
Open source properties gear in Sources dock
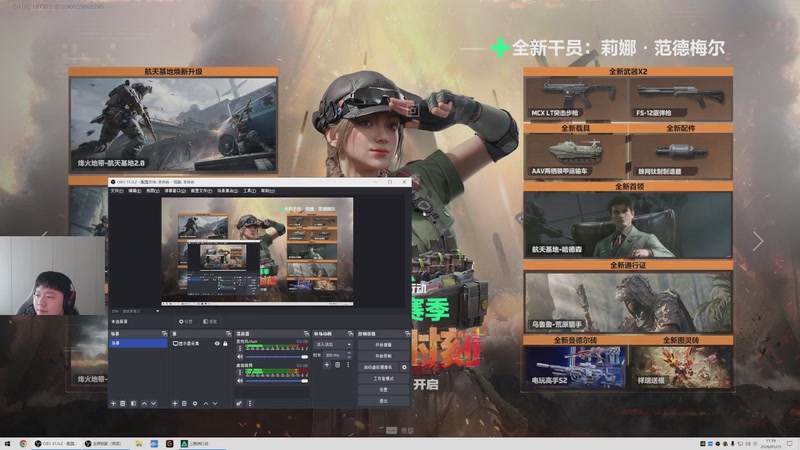(x=195, y=403)
